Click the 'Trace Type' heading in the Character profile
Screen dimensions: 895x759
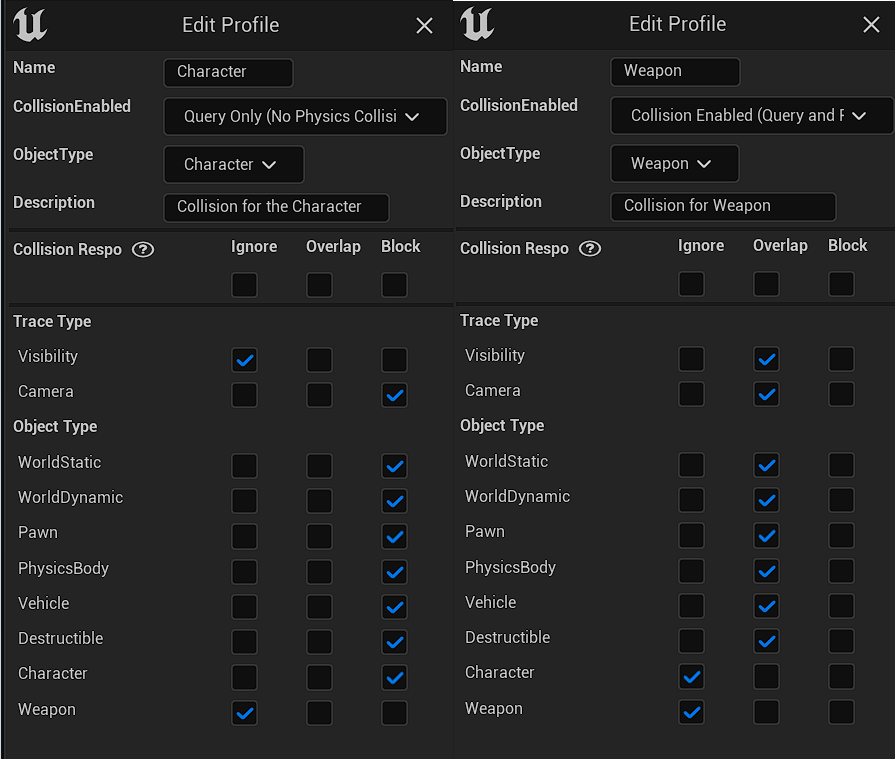pyautogui.click(x=52, y=322)
